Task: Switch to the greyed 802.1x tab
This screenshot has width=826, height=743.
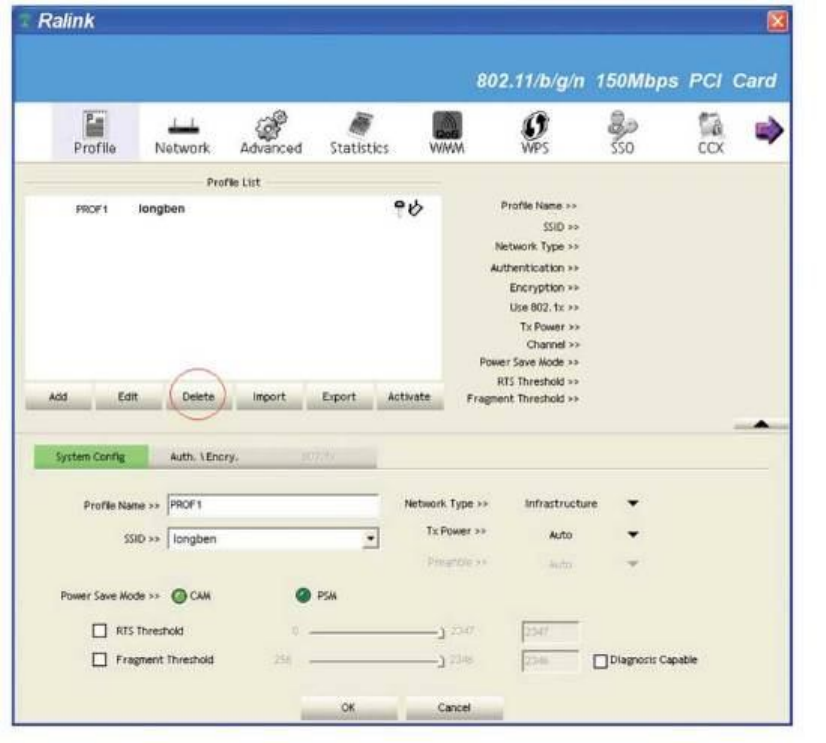Action: pos(319,457)
